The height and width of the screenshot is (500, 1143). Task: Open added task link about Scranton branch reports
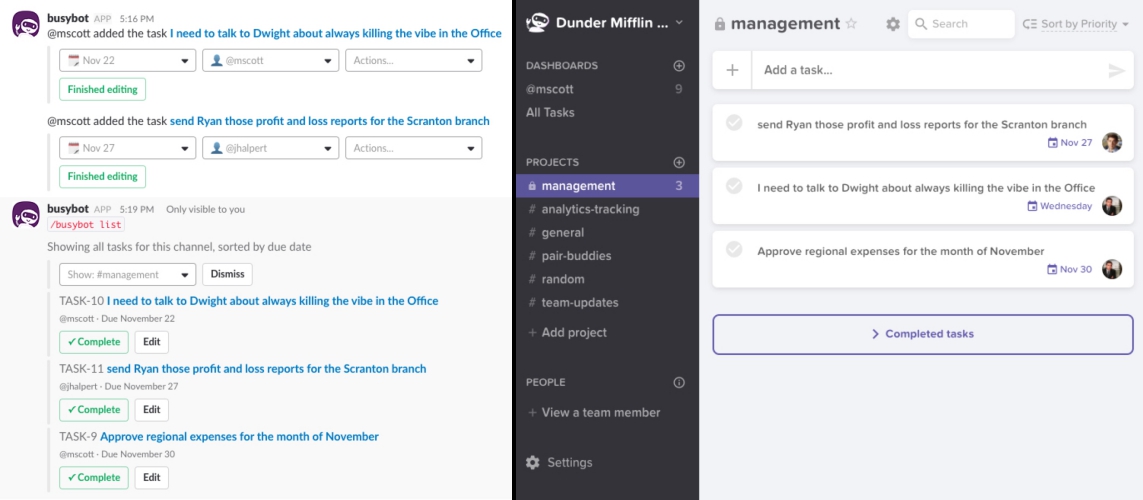coord(330,121)
